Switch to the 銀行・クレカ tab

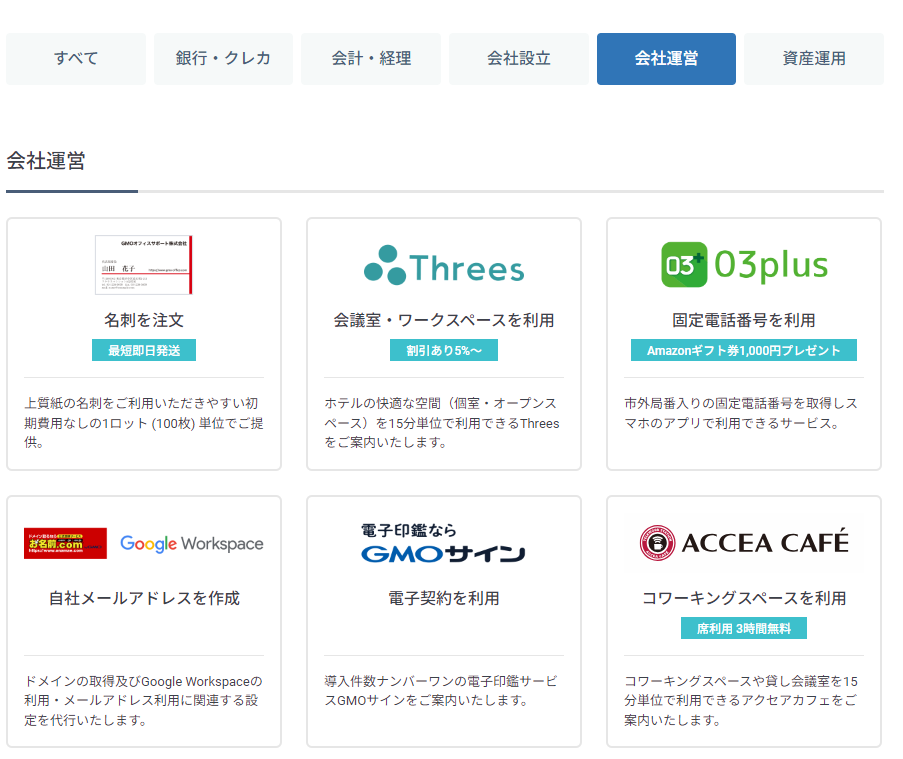click(x=223, y=59)
